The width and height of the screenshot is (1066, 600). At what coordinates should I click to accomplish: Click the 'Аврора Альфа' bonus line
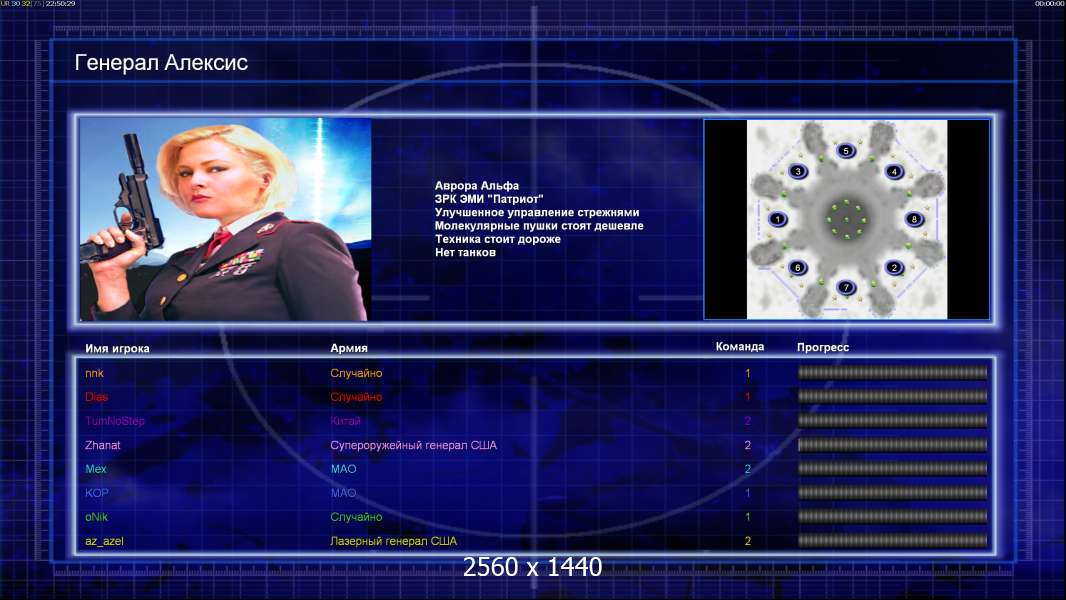coord(477,186)
